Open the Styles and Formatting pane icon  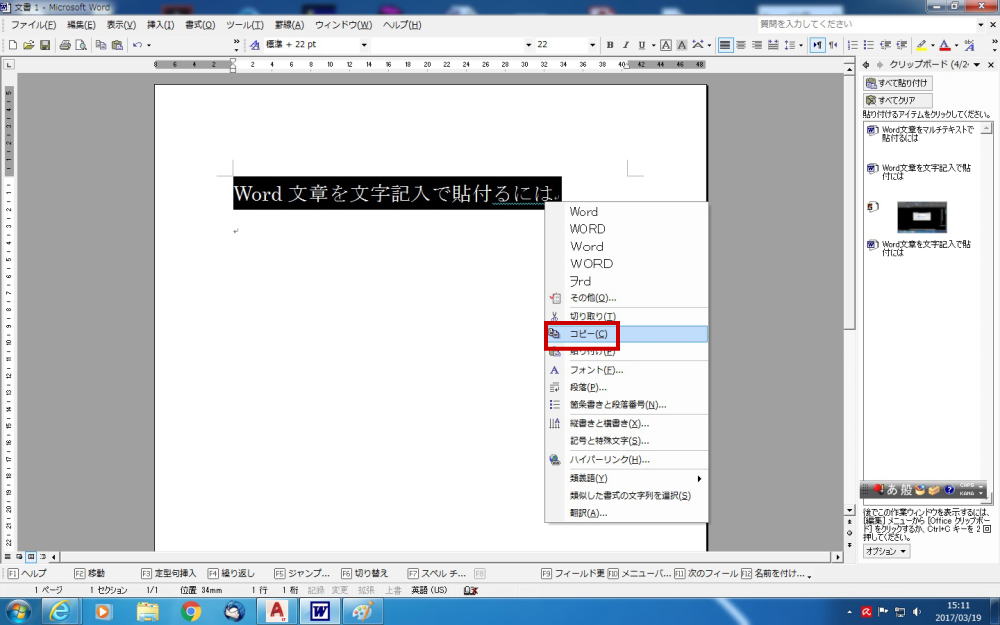[254, 45]
